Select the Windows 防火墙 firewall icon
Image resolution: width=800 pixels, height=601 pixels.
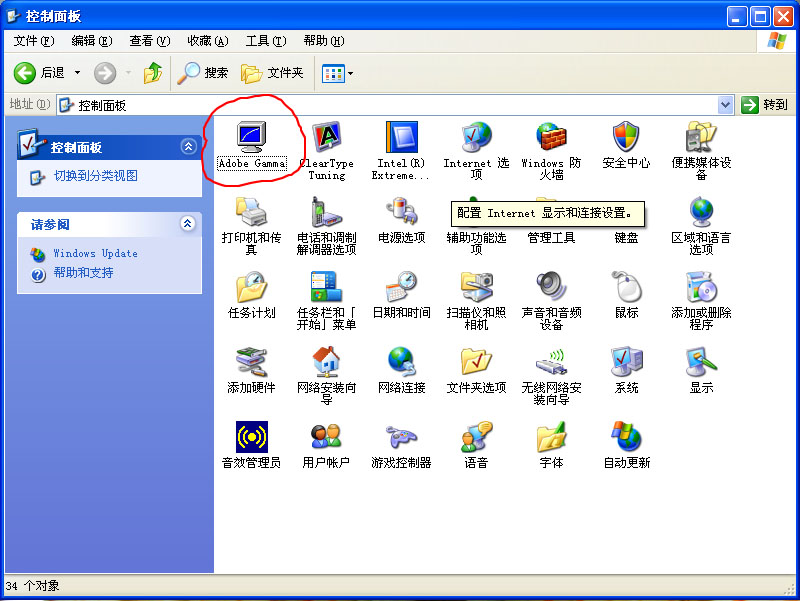[551, 138]
